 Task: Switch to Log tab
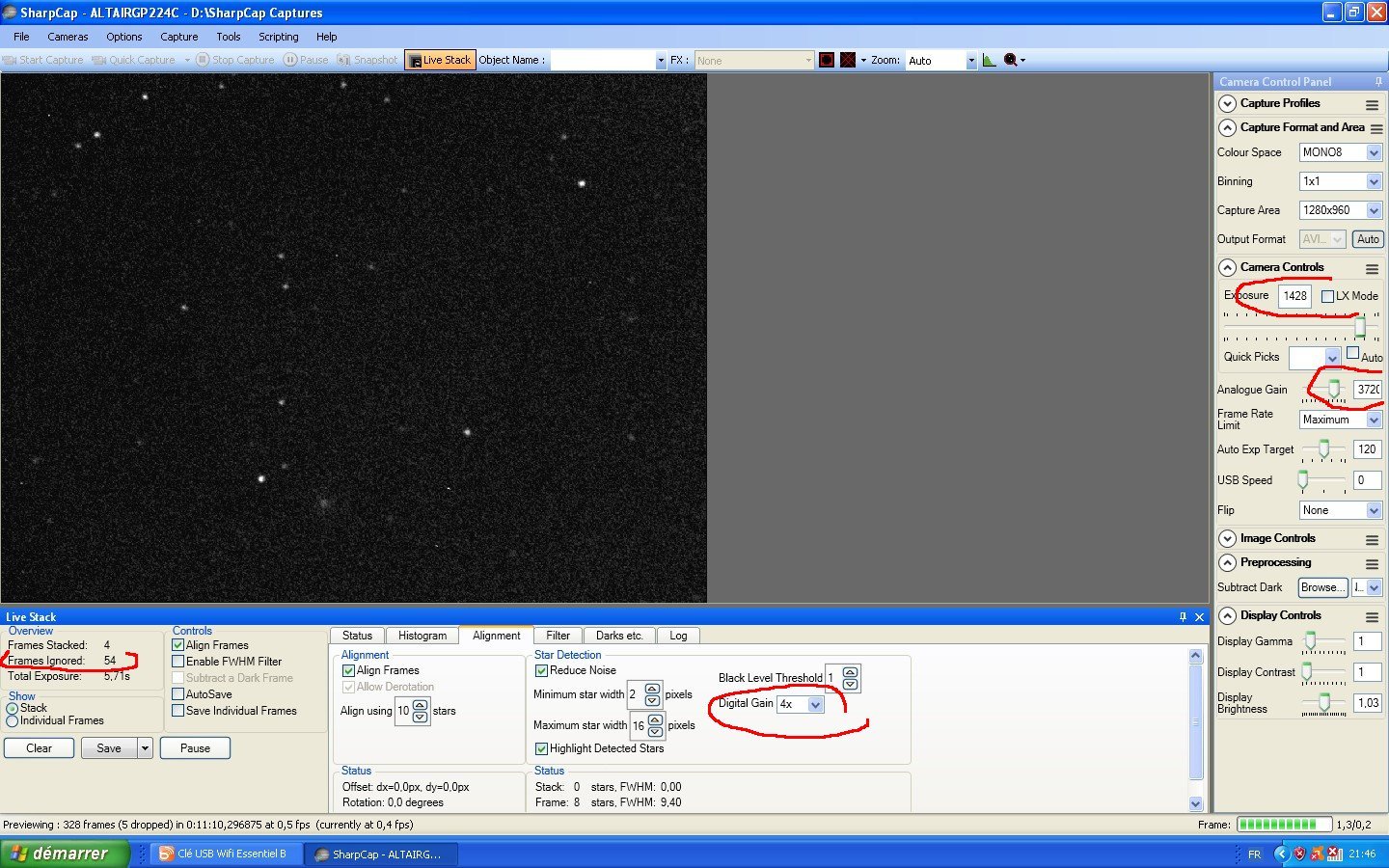pos(678,636)
